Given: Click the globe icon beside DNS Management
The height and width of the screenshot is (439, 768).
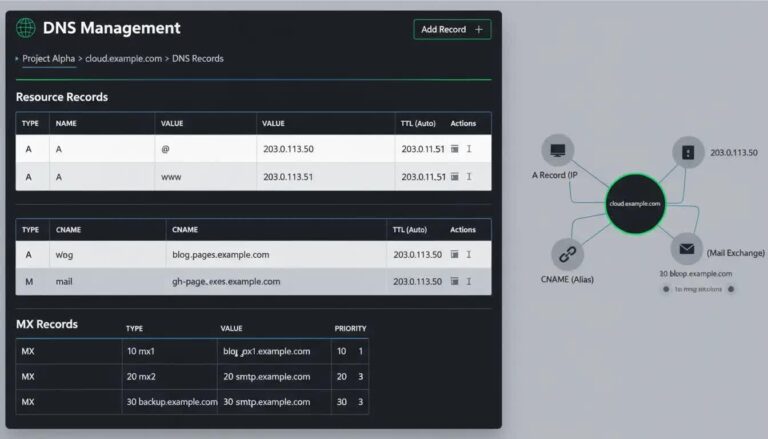Looking at the screenshot, I should [25, 28].
